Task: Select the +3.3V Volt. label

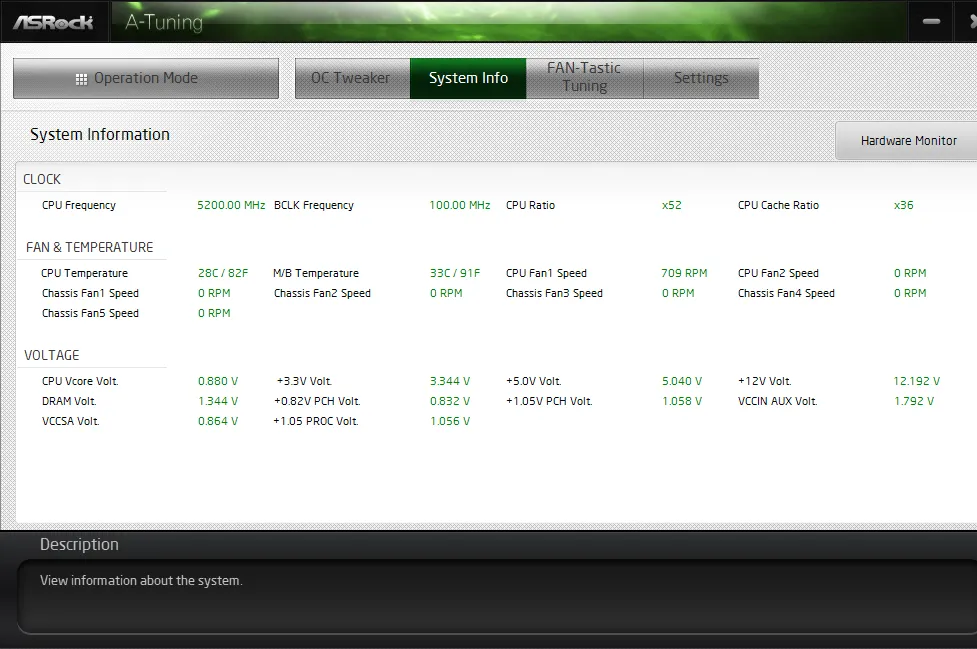Action: tap(304, 381)
